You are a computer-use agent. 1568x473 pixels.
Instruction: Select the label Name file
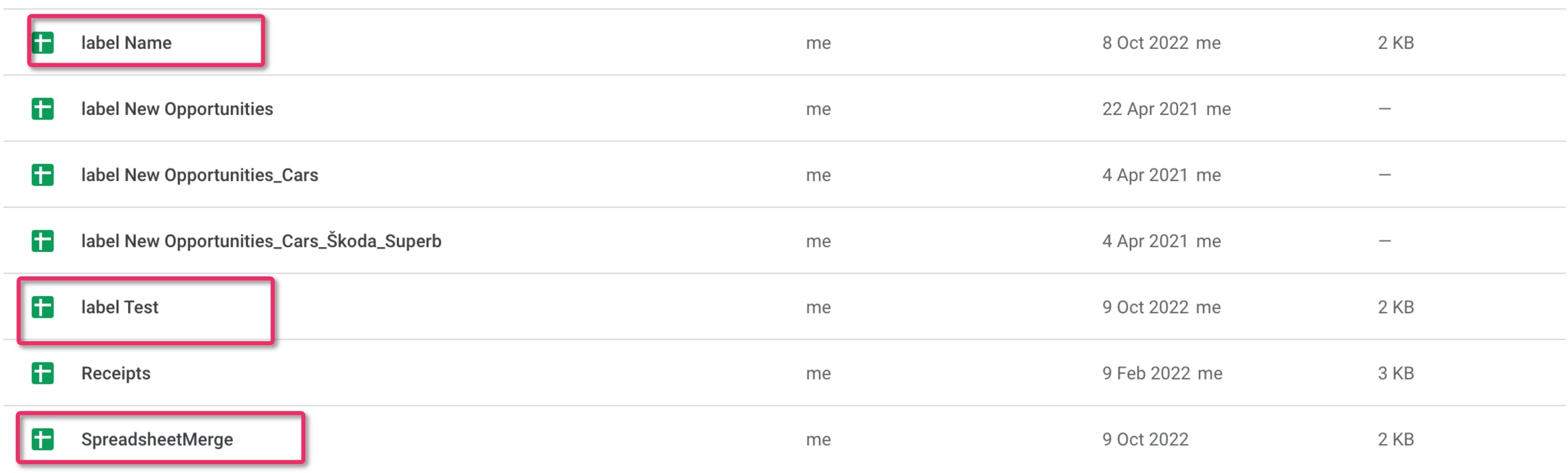click(x=126, y=43)
